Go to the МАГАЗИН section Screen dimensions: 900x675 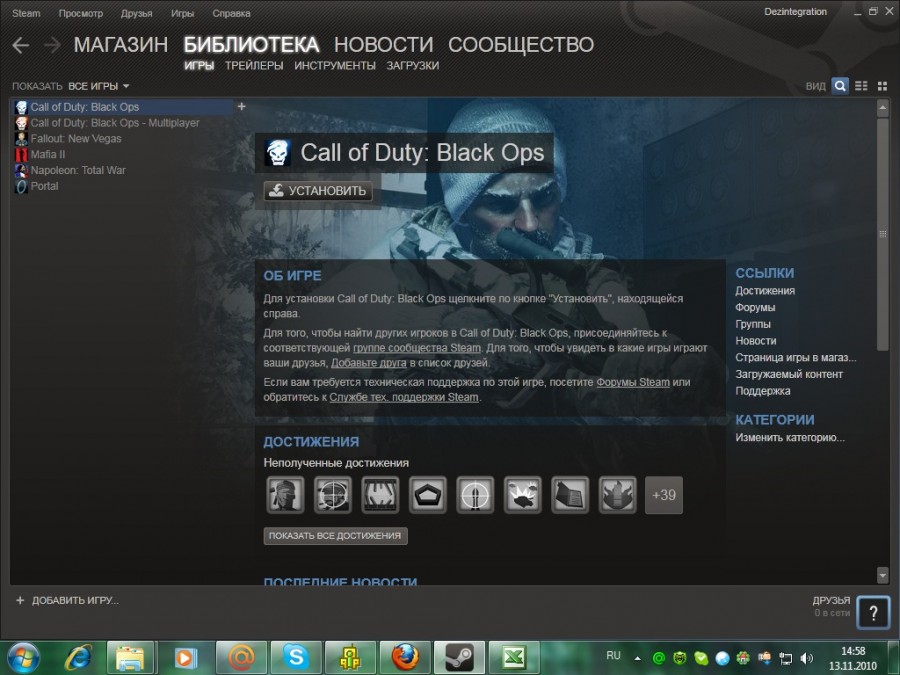(121, 45)
